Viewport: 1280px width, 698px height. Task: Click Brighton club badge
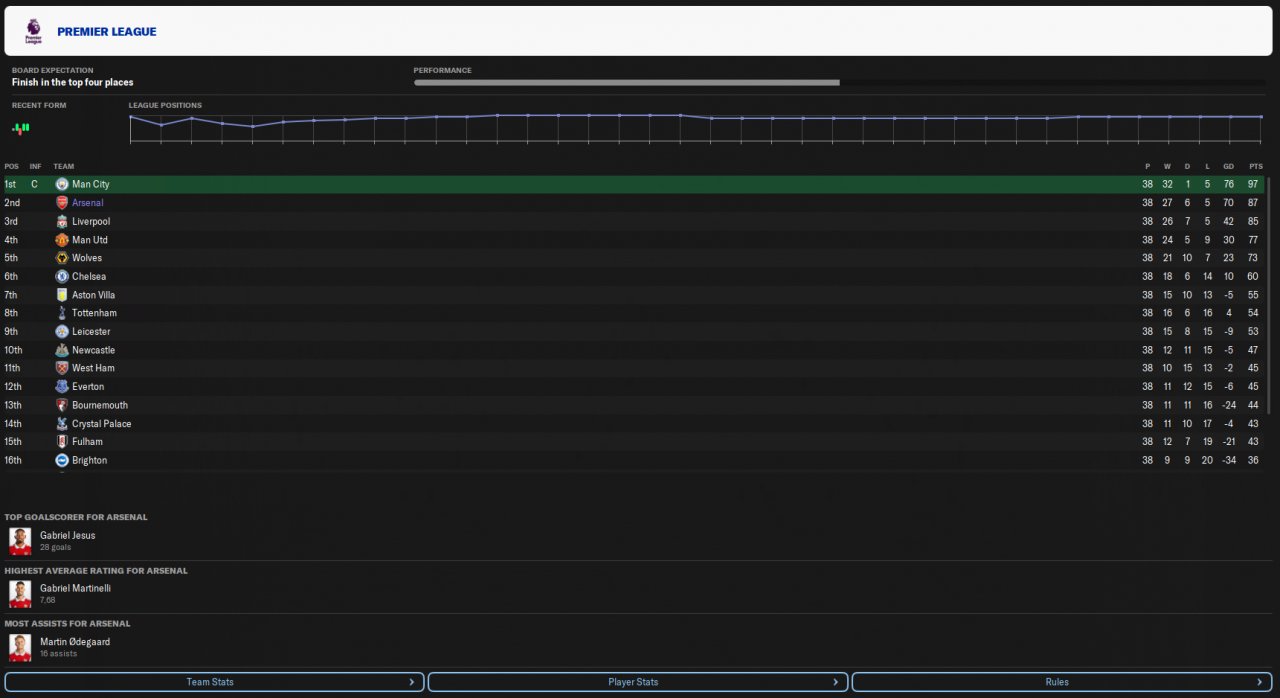coord(62,460)
